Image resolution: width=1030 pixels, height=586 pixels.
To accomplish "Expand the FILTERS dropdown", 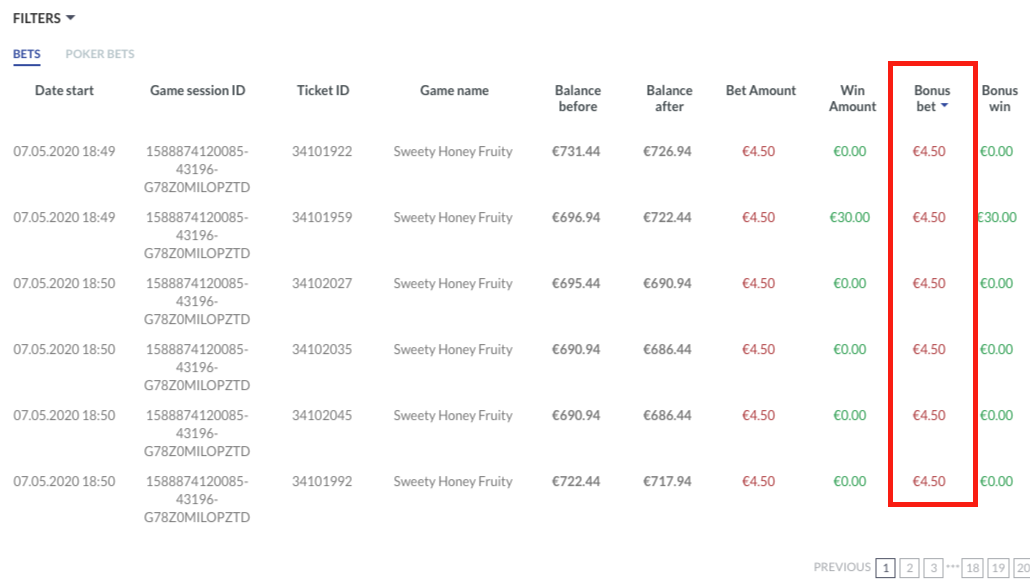I will tap(44, 18).
